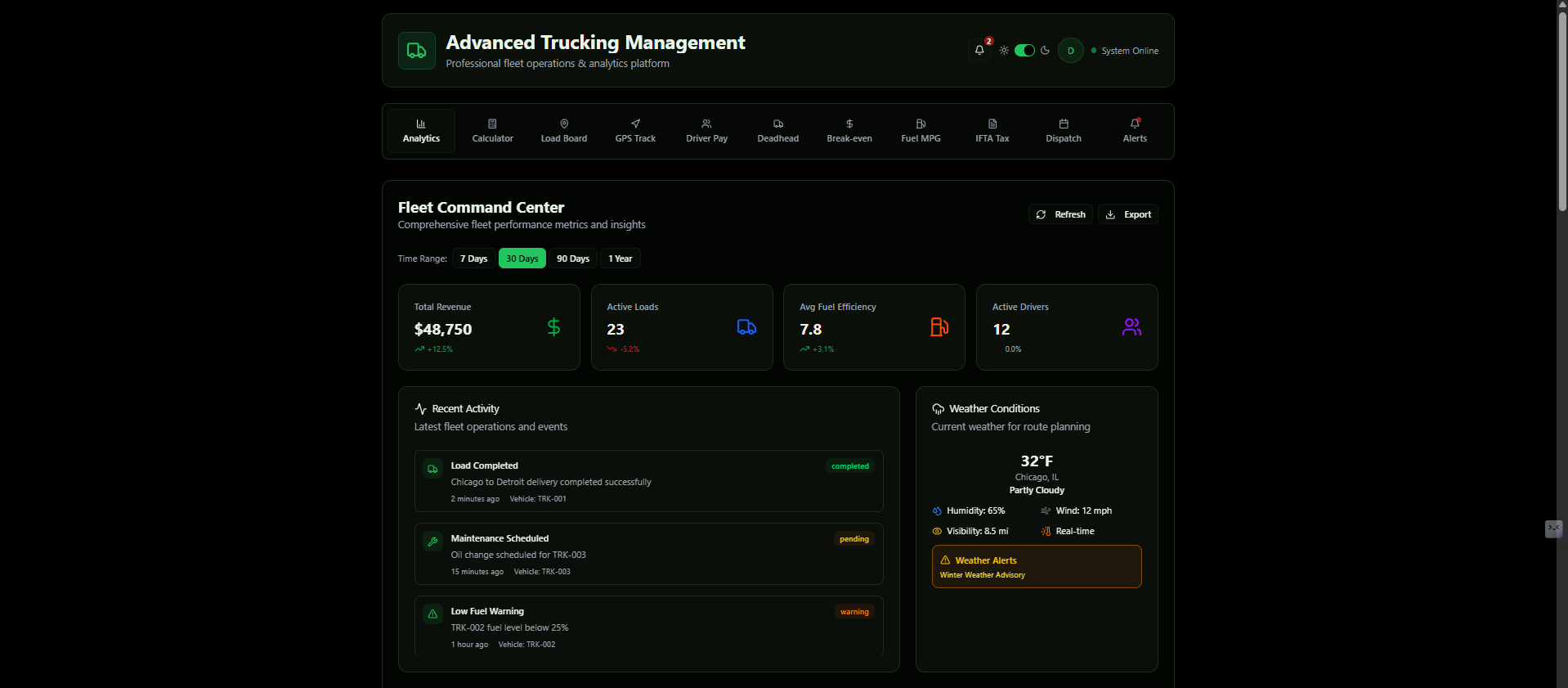Select the 1 Year time range
This screenshot has width=1568, height=688.
[x=620, y=259]
